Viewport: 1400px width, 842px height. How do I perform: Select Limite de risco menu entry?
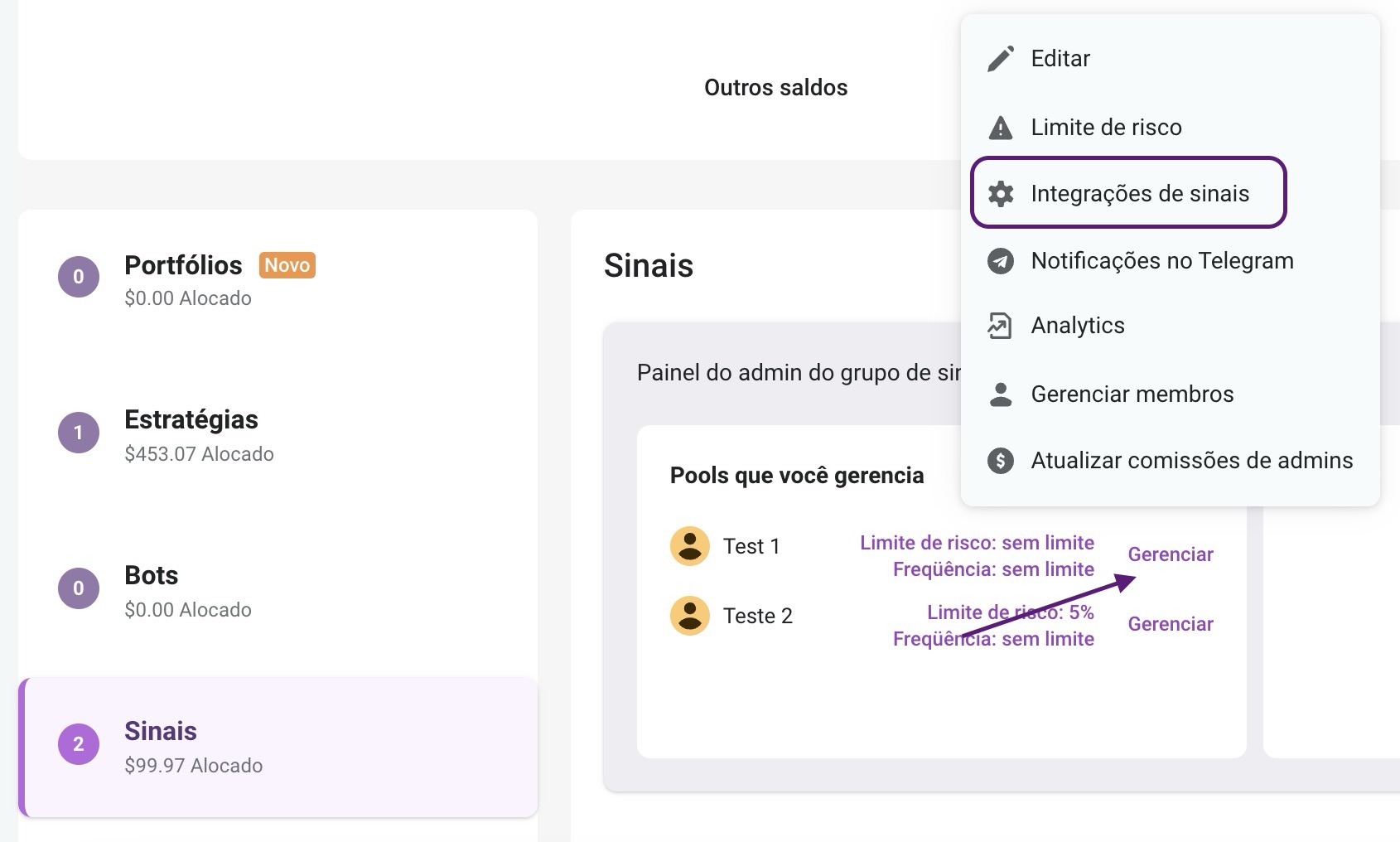point(1170,128)
